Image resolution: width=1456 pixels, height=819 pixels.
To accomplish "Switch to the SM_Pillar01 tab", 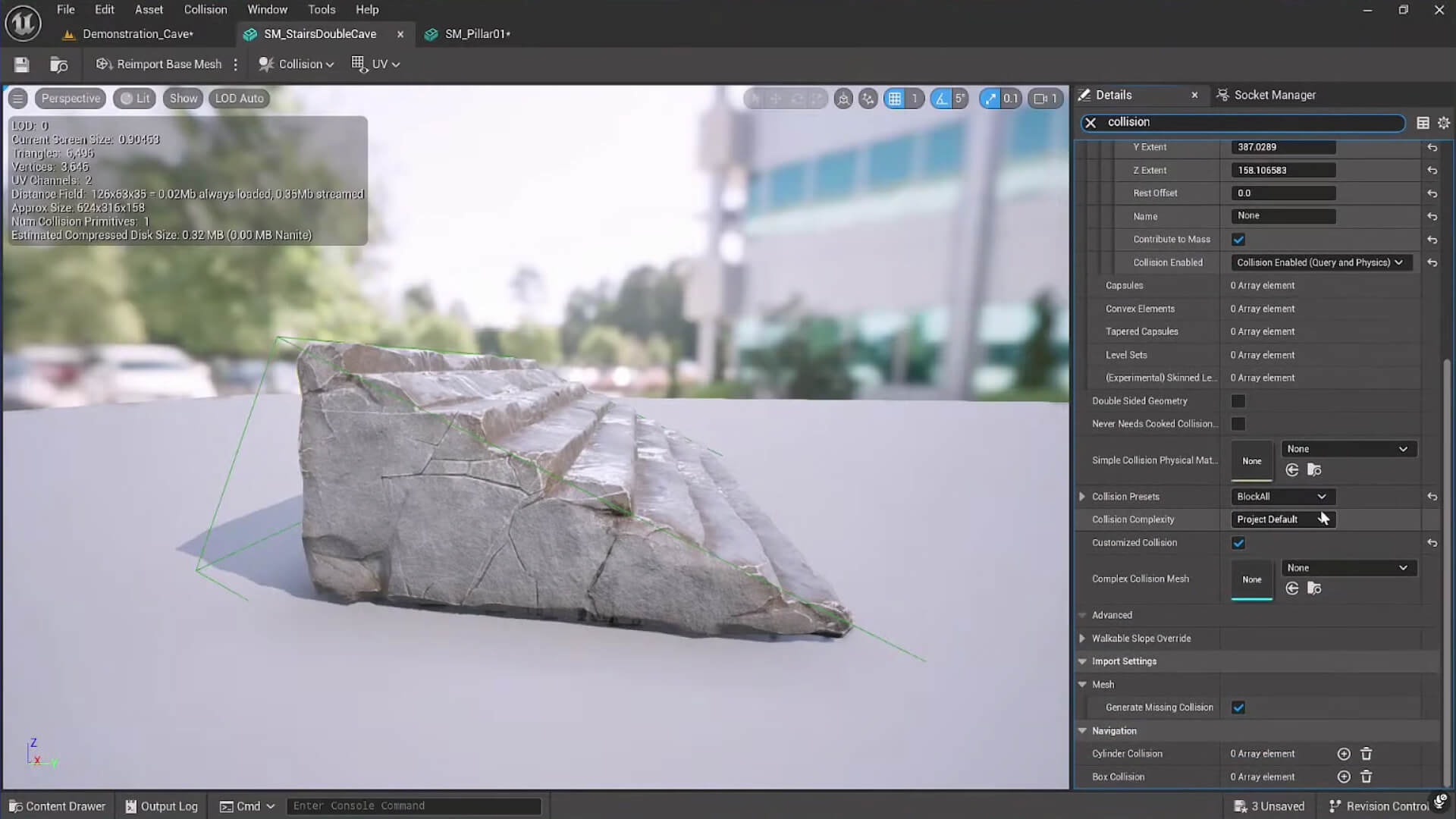I will (475, 34).
